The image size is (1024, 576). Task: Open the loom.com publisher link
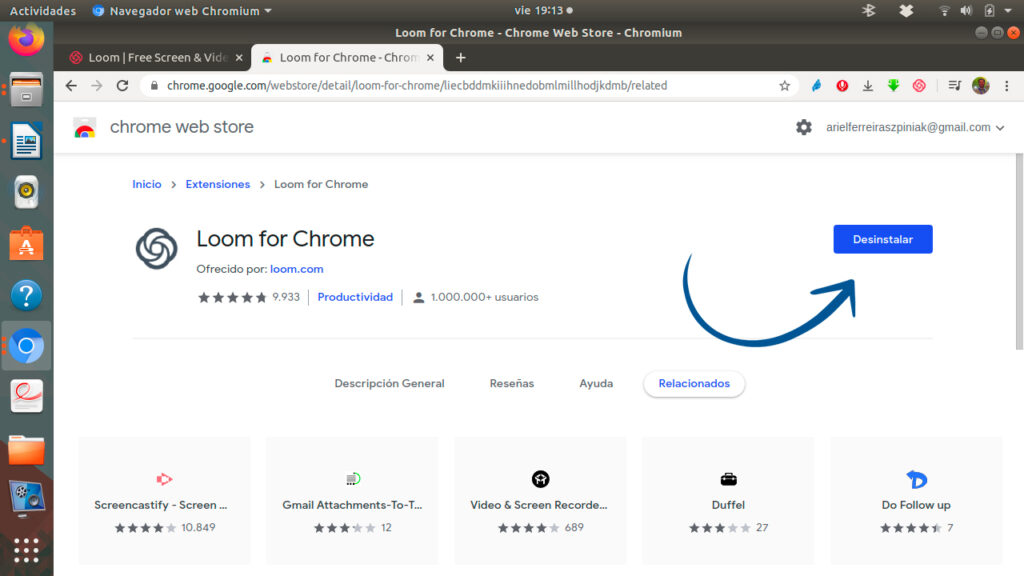point(296,269)
